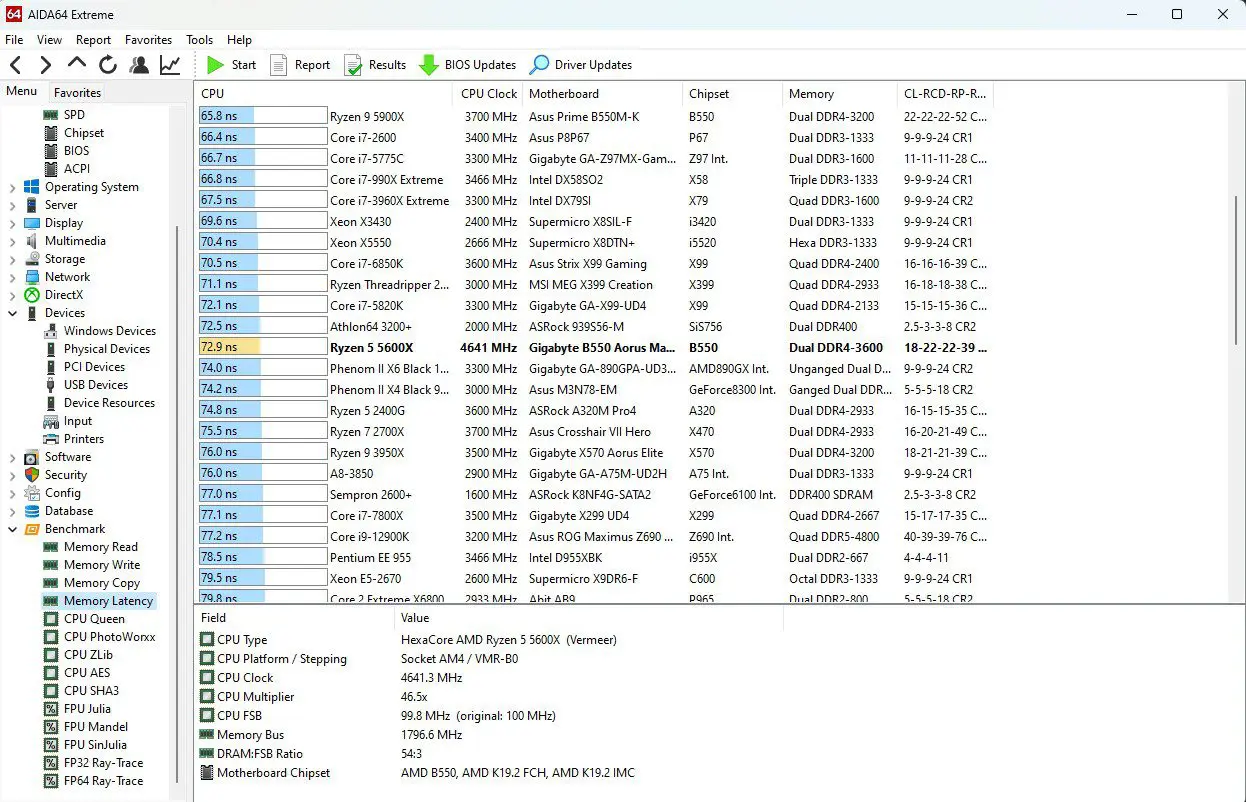This screenshot has height=802, width=1246.
Task: Open the user/favorites person icon in the toolbar
Action: click(139, 65)
